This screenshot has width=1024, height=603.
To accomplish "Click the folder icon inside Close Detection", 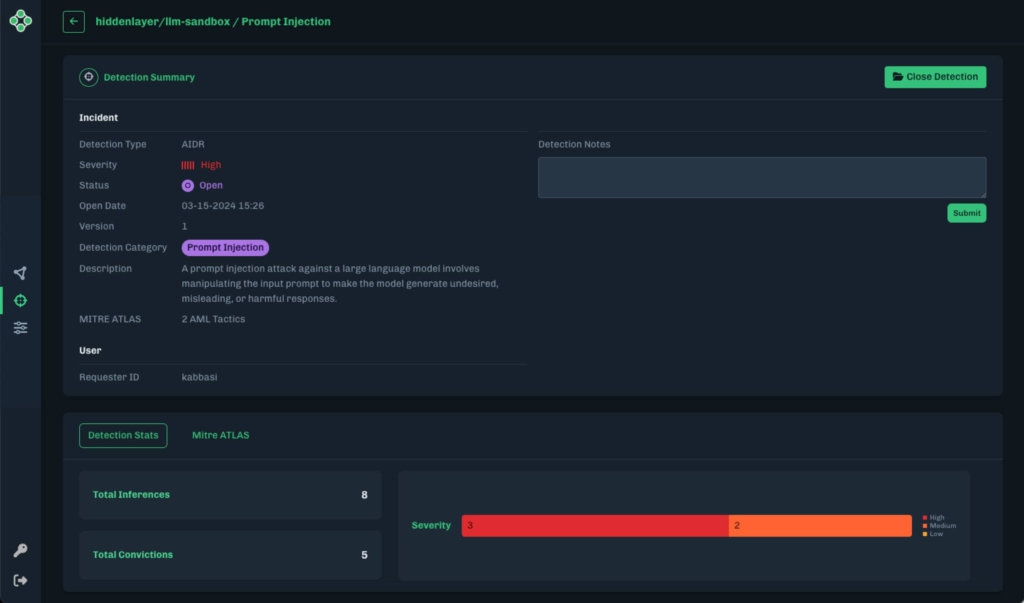I will point(898,76).
